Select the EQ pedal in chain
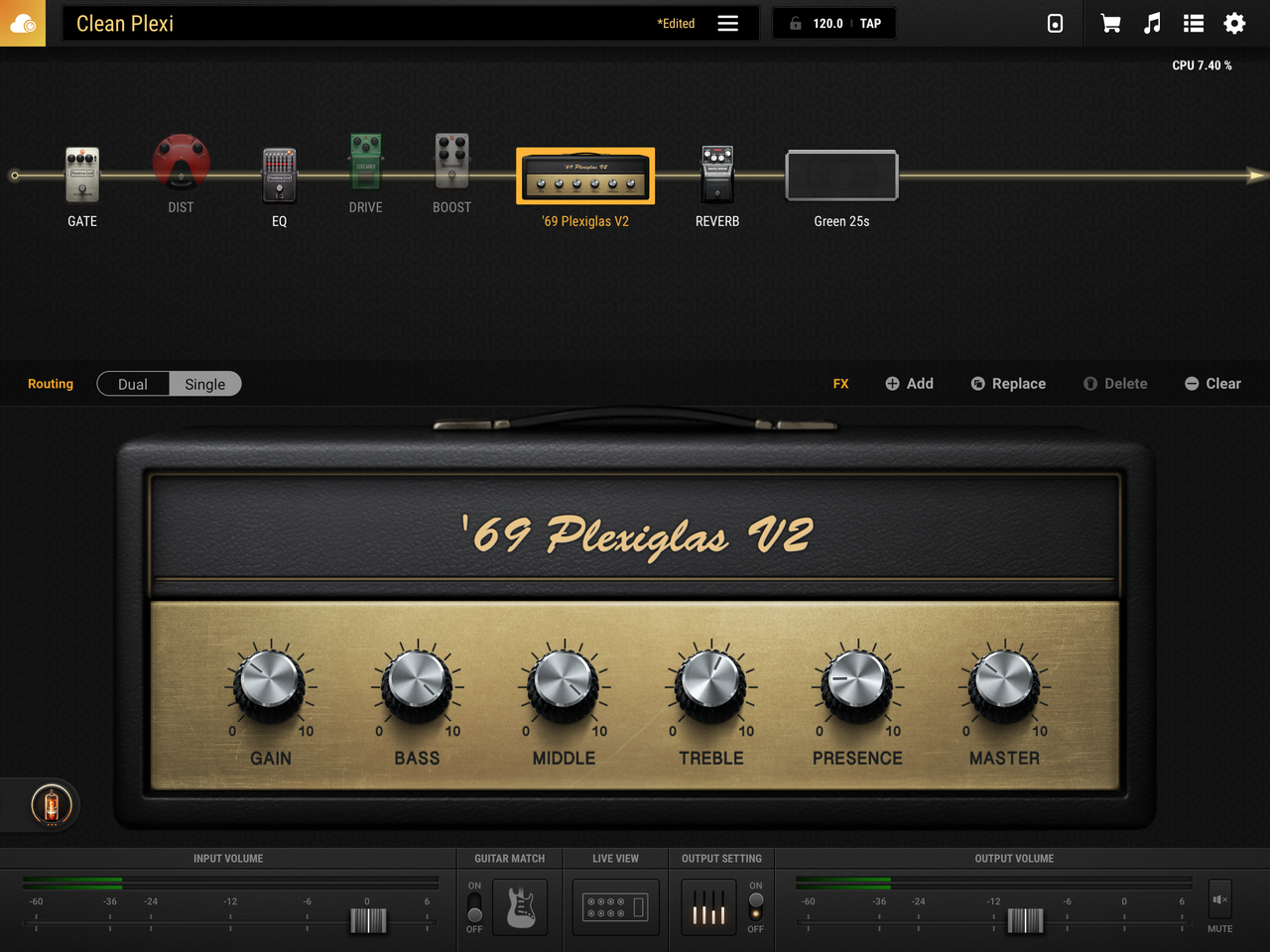The height and width of the screenshot is (952, 1270). click(279, 175)
